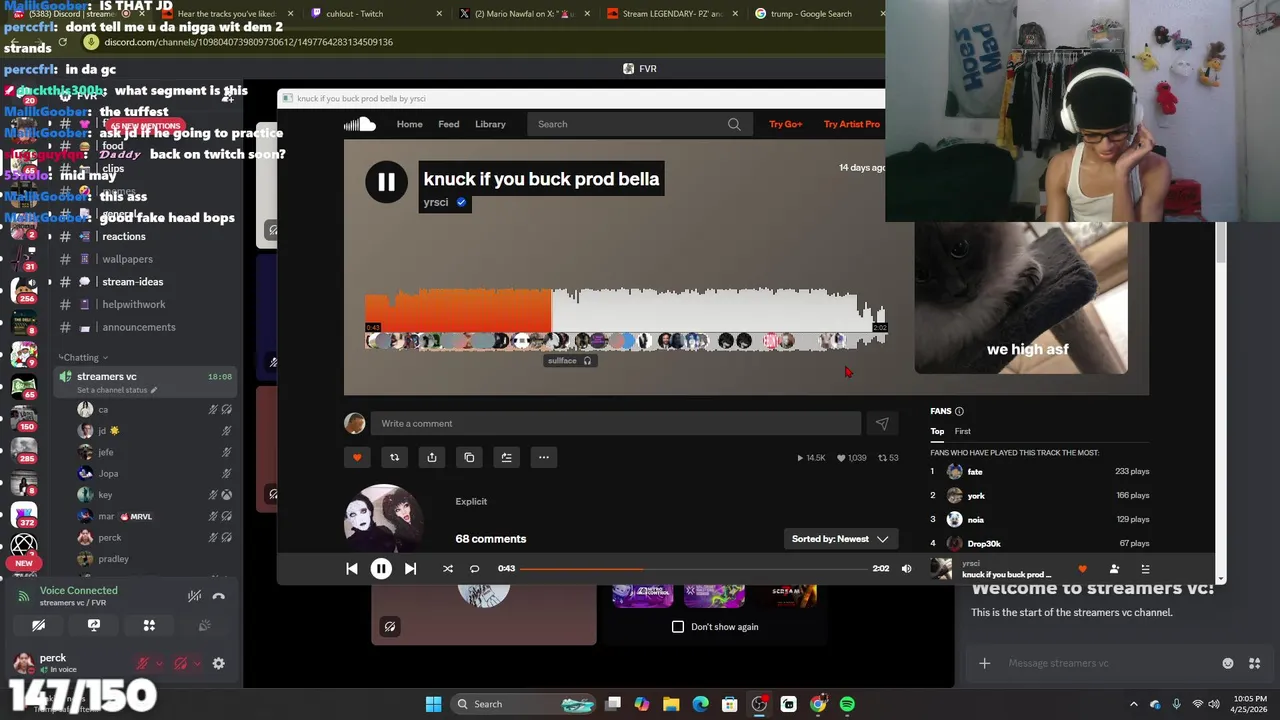Check the Don't show again checkbox

tap(678, 627)
